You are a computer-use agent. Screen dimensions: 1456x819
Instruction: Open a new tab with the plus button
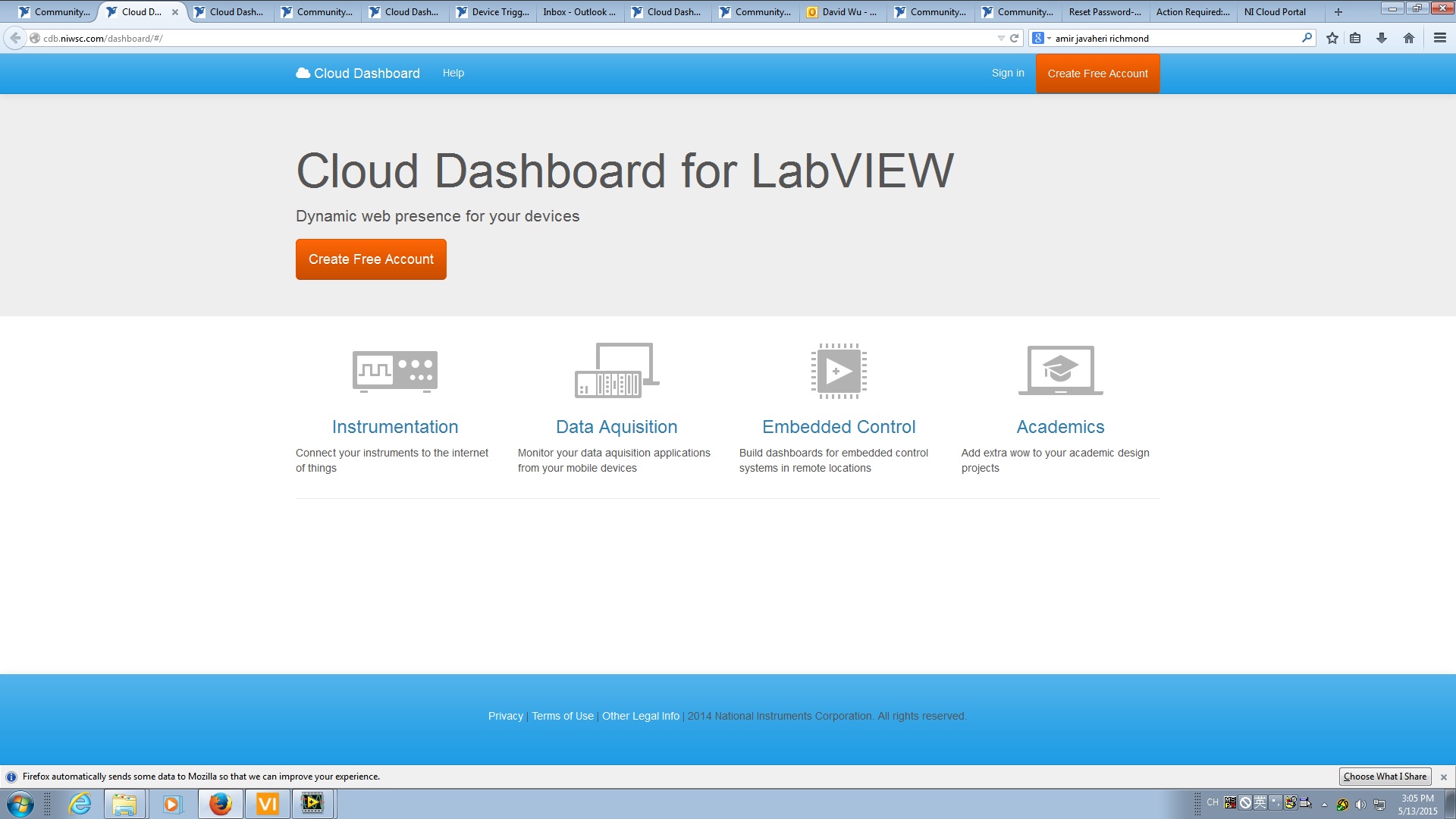(x=1338, y=12)
